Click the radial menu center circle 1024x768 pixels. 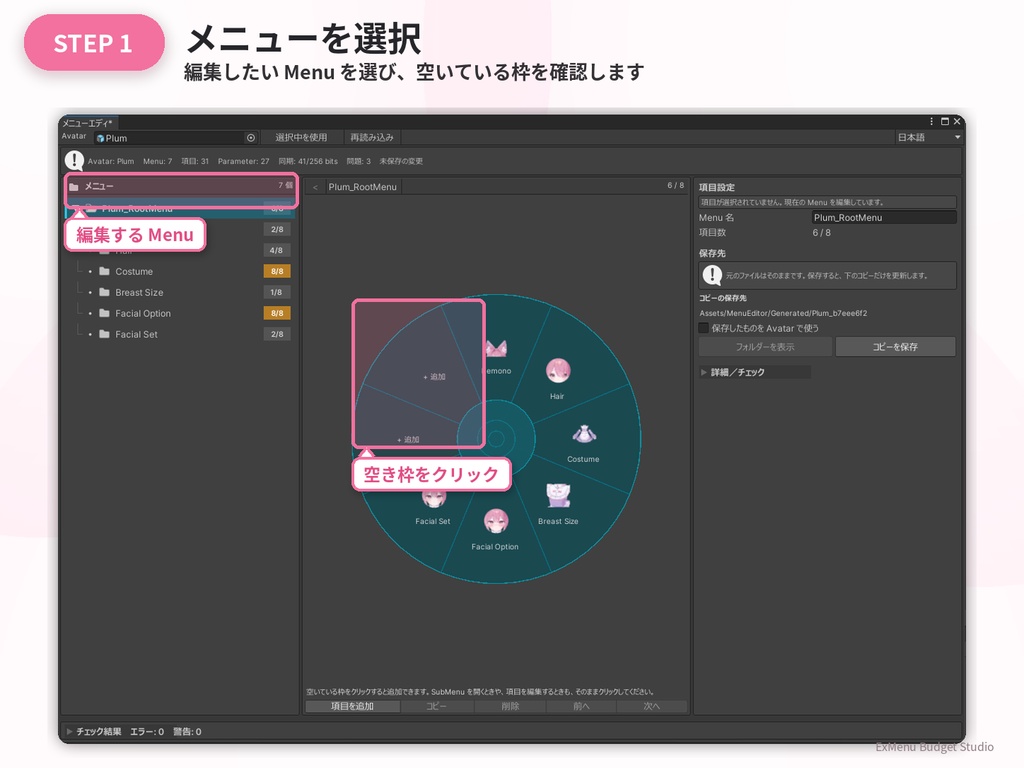(x=496, y=439)
